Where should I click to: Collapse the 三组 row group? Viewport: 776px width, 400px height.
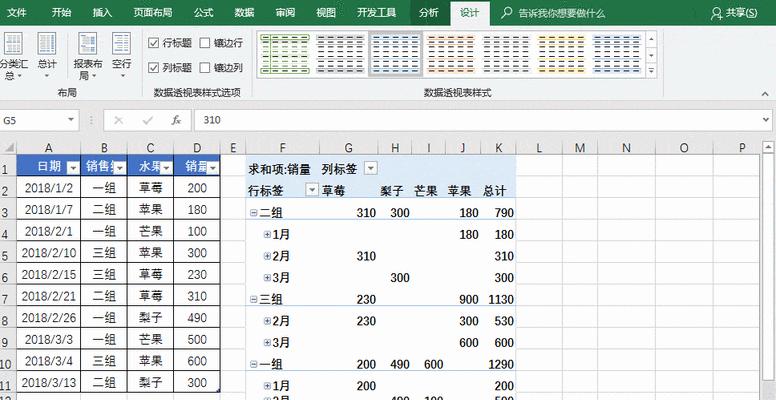253,300
